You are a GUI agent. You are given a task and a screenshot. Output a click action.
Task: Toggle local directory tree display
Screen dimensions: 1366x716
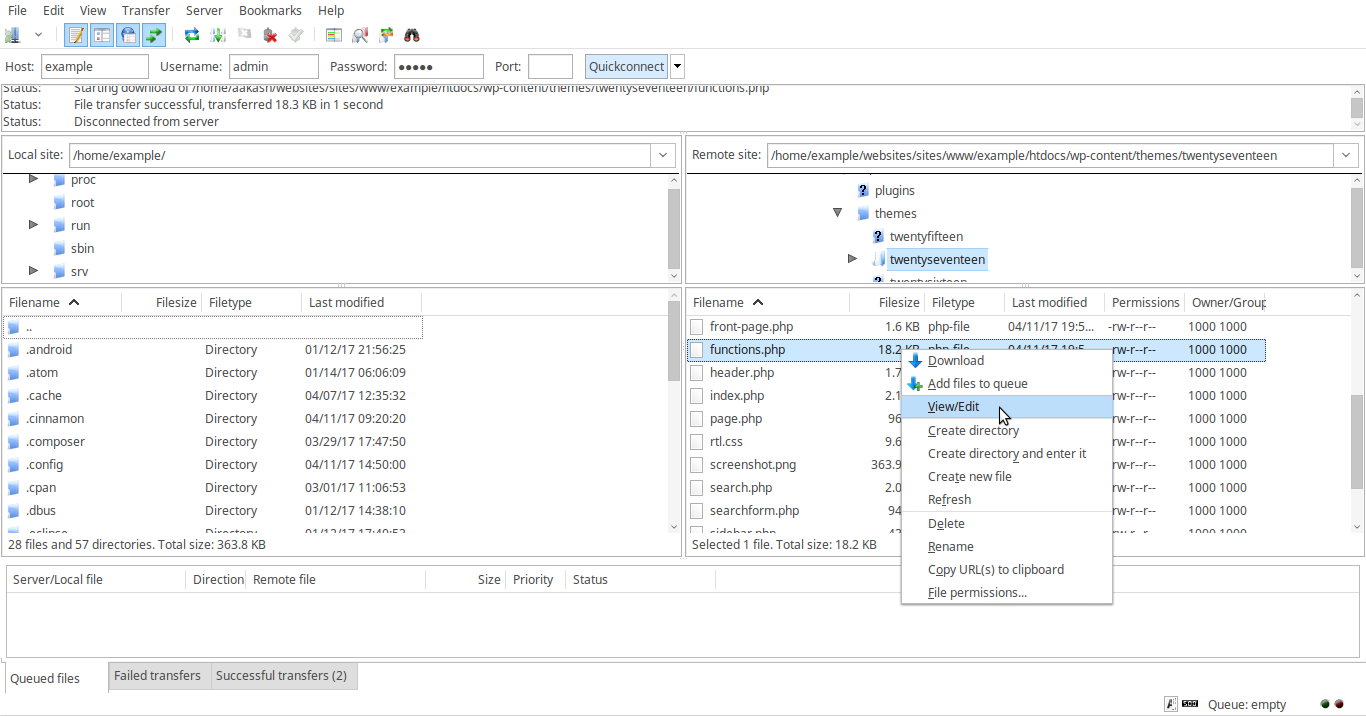click(102, 35)
